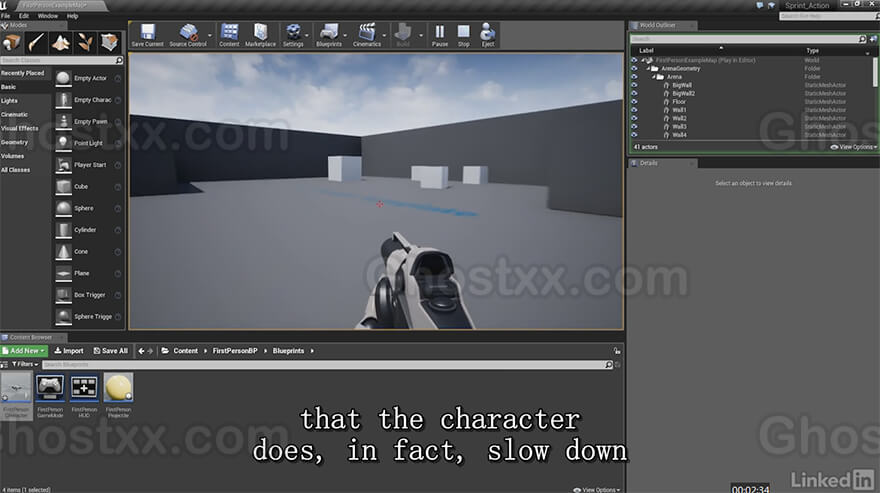Screen dimensions: 880x493
Task: Toggle visibility of BigWall actor
Action: 634,85
